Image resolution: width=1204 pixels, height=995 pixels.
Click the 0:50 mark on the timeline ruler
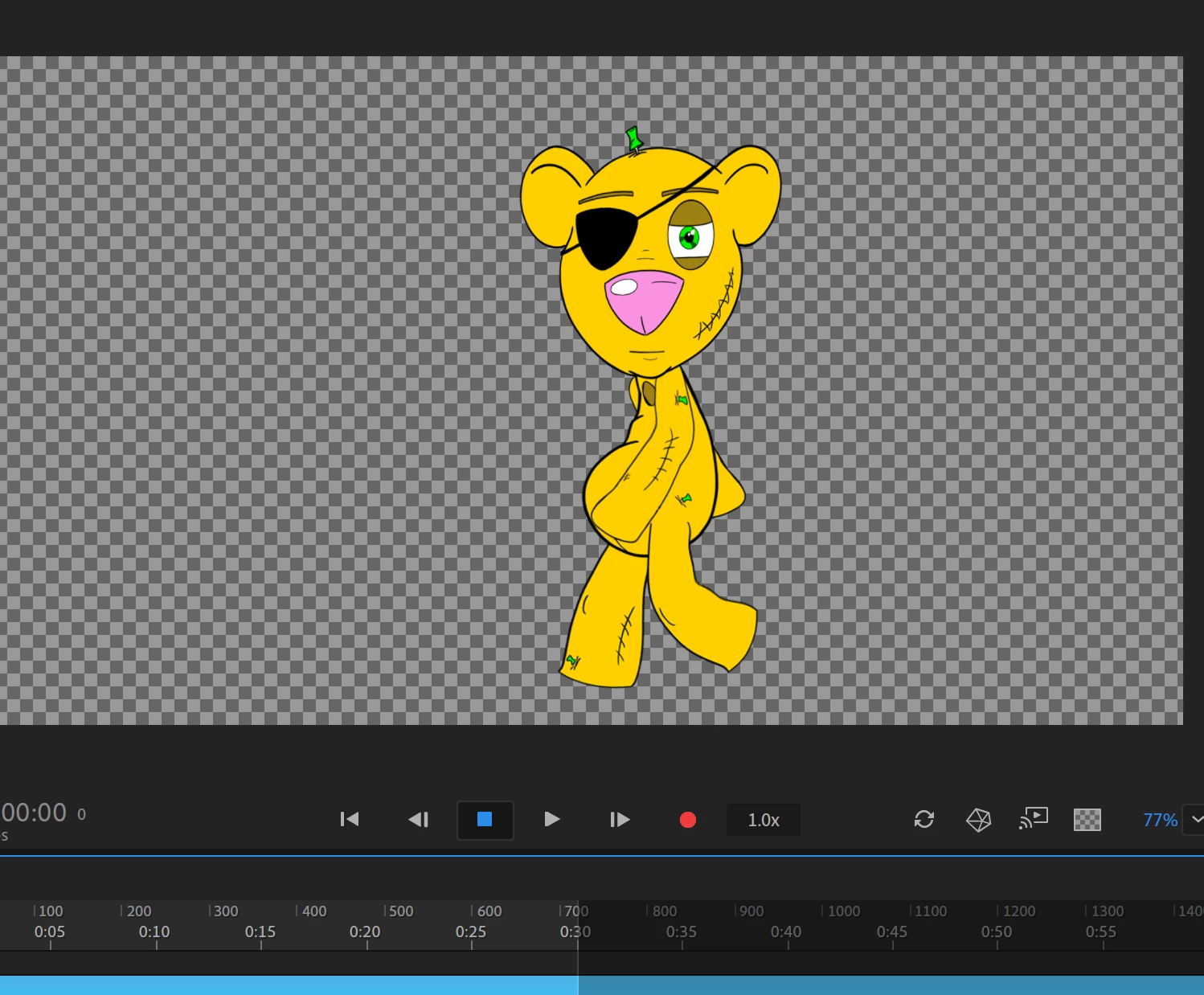click(997, 932)
